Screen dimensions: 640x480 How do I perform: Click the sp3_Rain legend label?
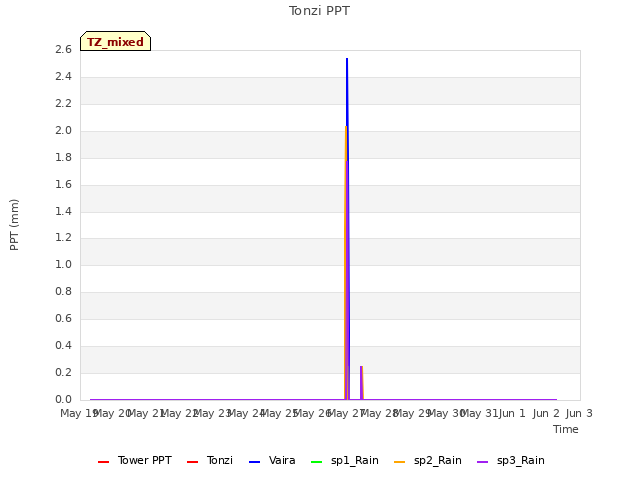point(520,460)
